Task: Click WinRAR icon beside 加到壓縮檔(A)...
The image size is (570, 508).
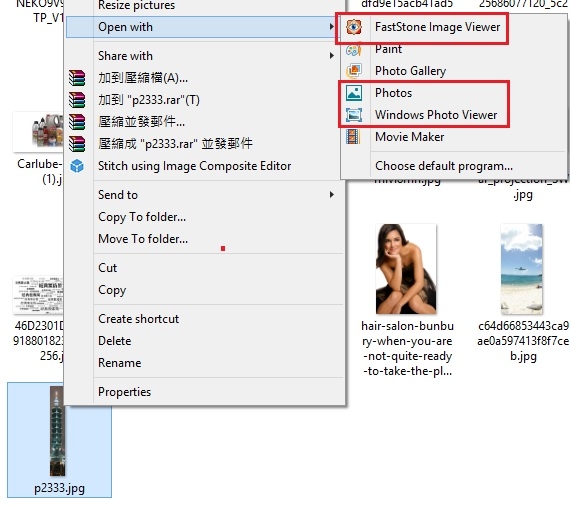Action: [x=77, y=78]
